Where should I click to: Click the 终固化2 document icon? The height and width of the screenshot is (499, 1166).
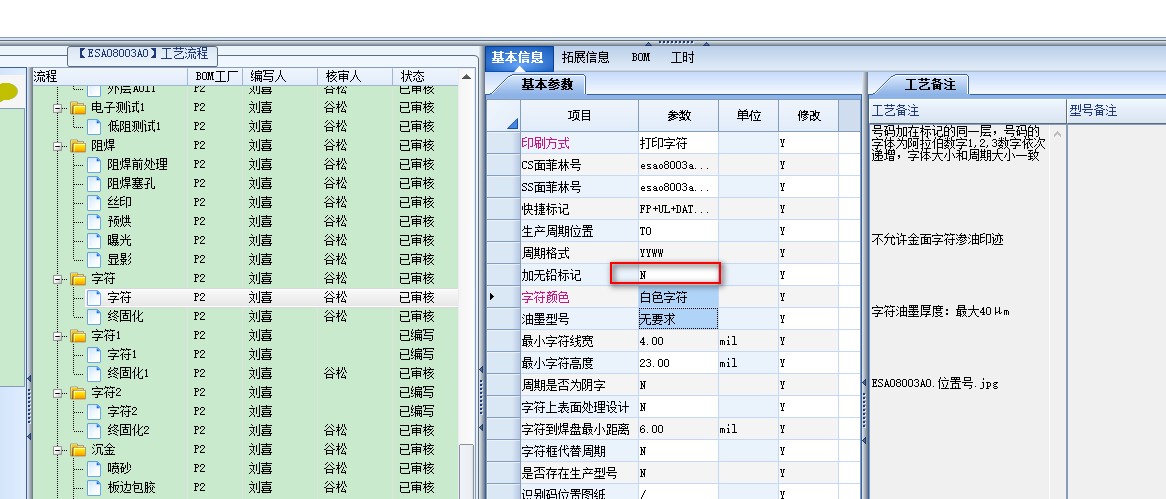[94, 430]
